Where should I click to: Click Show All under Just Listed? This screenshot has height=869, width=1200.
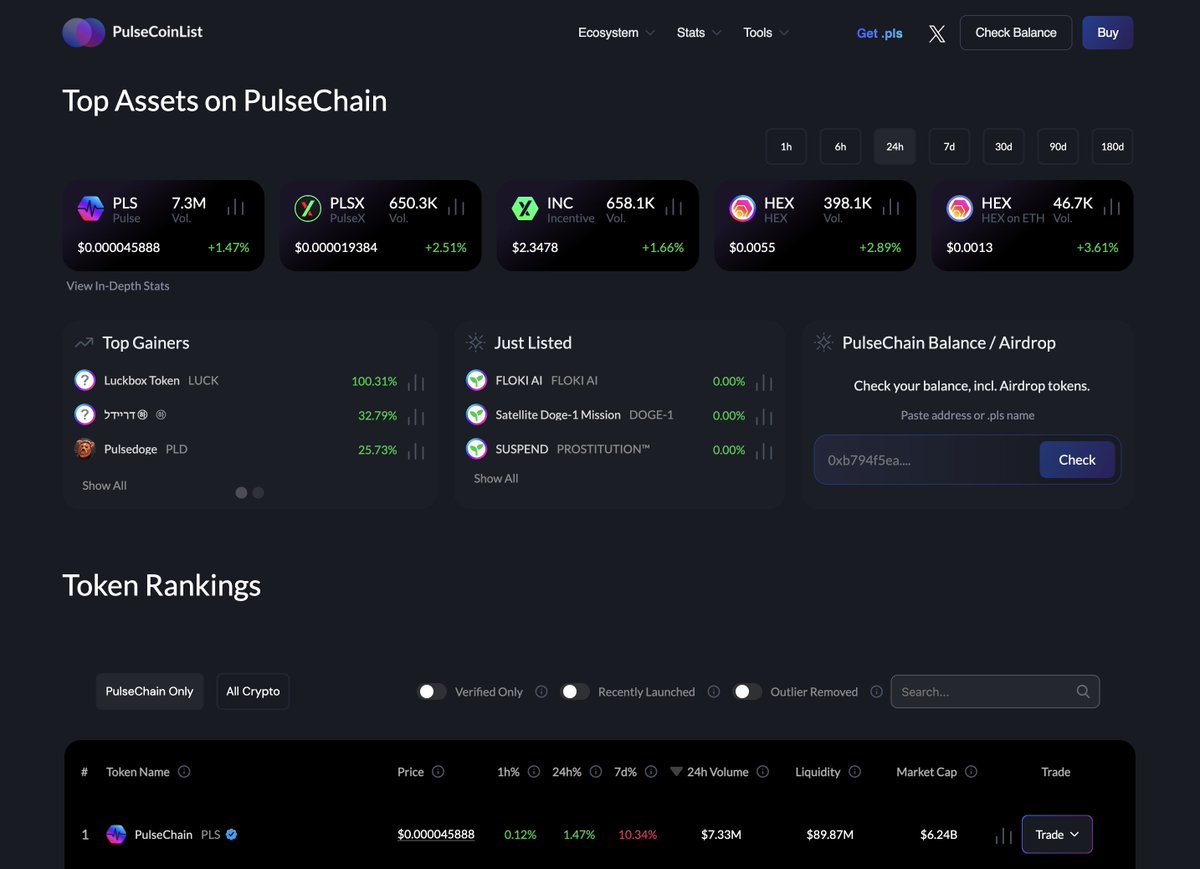point(496,479)
